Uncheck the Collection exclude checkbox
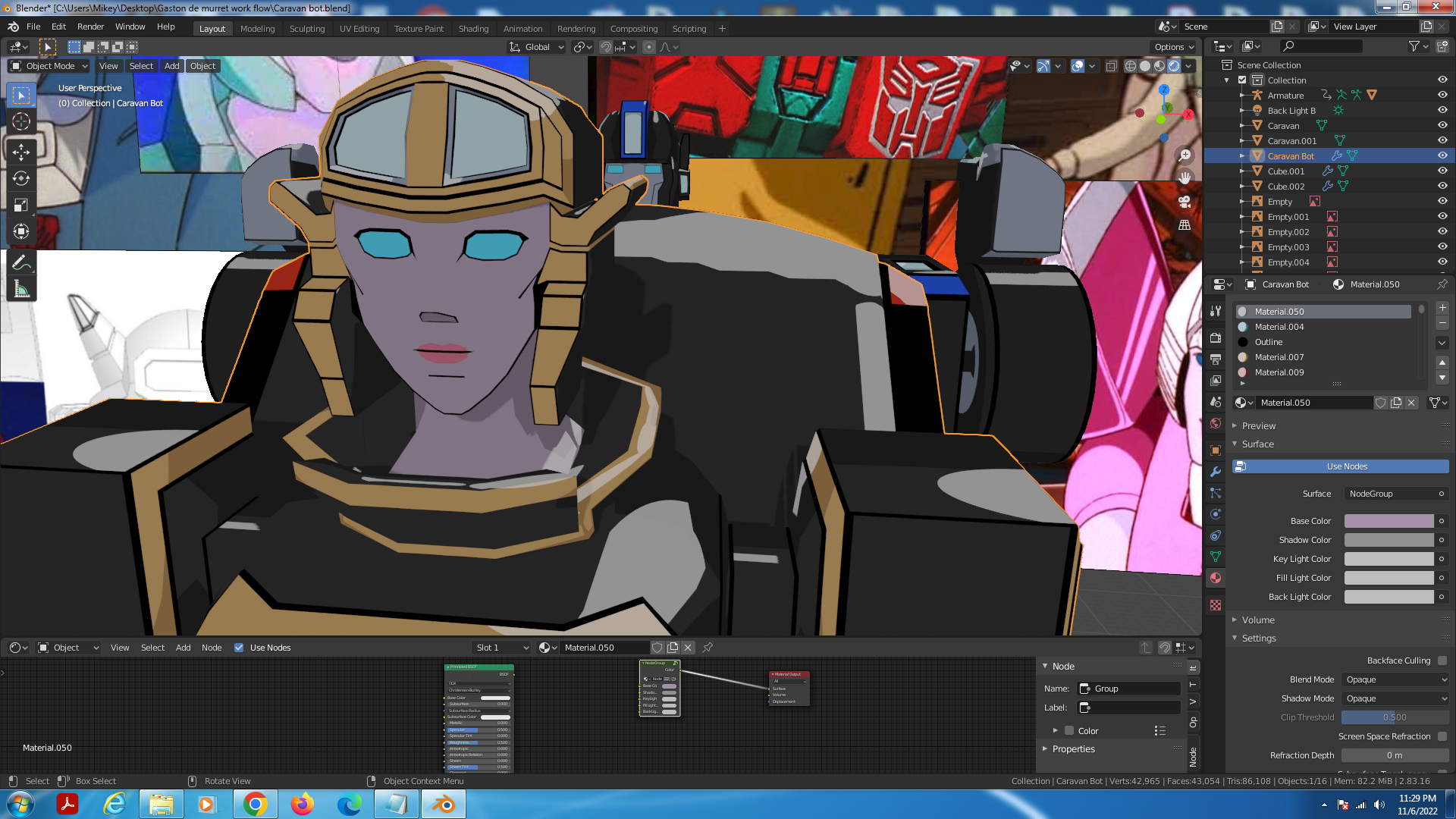The height and width of the screenshot is (819, 1456). coord(1242,80)
